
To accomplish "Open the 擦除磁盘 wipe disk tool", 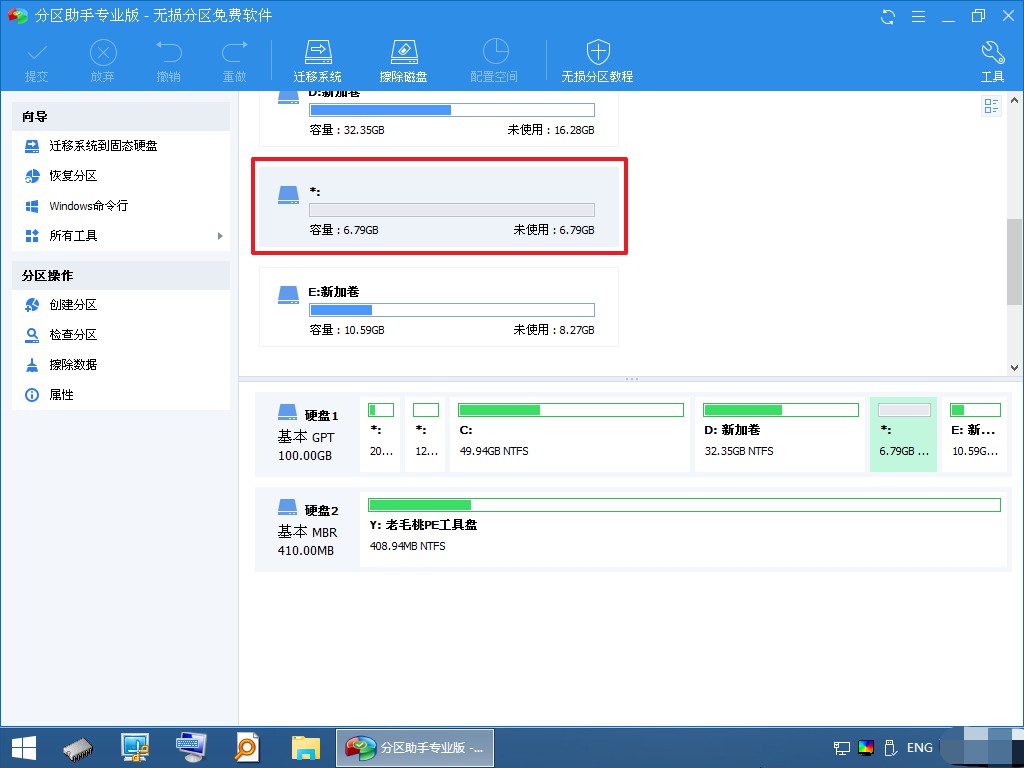I will (x=404, y=61).
